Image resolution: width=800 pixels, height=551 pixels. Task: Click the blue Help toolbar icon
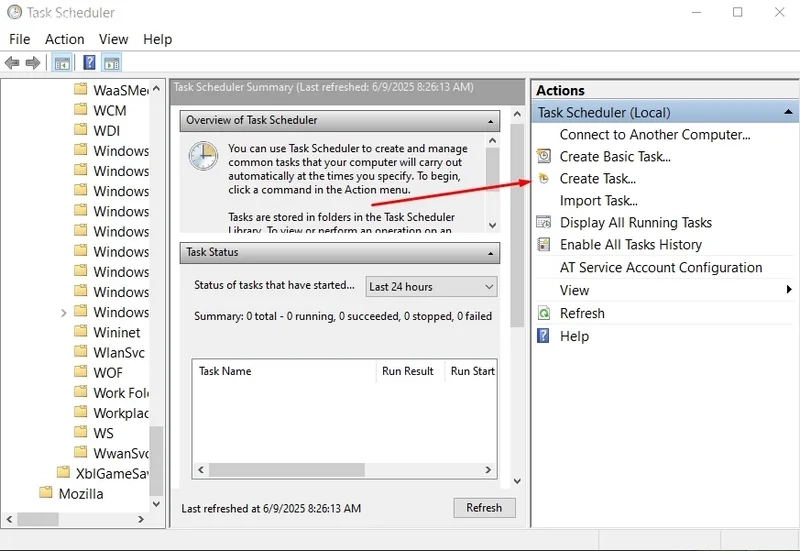[89, 63]
